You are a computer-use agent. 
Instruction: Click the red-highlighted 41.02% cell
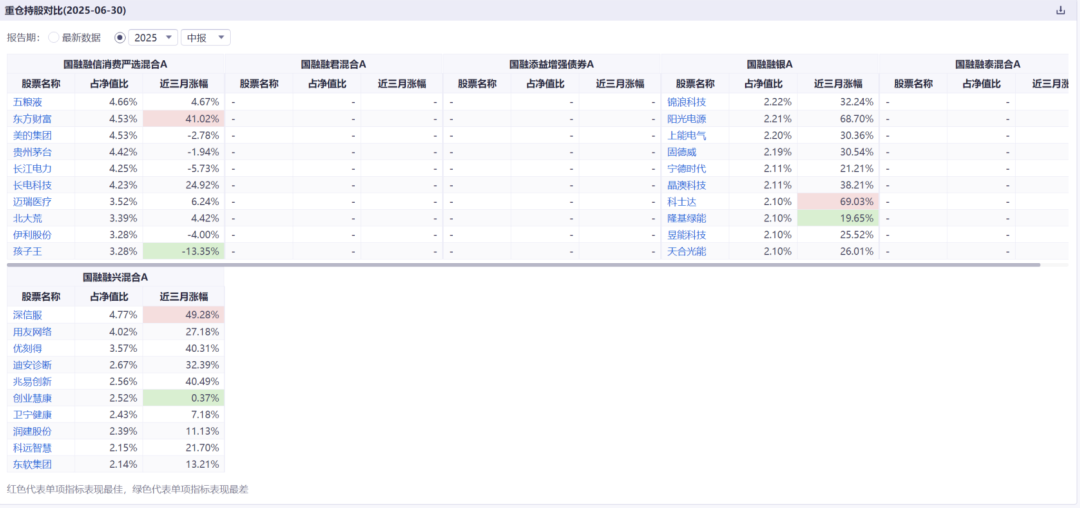[x=183, y=118]
